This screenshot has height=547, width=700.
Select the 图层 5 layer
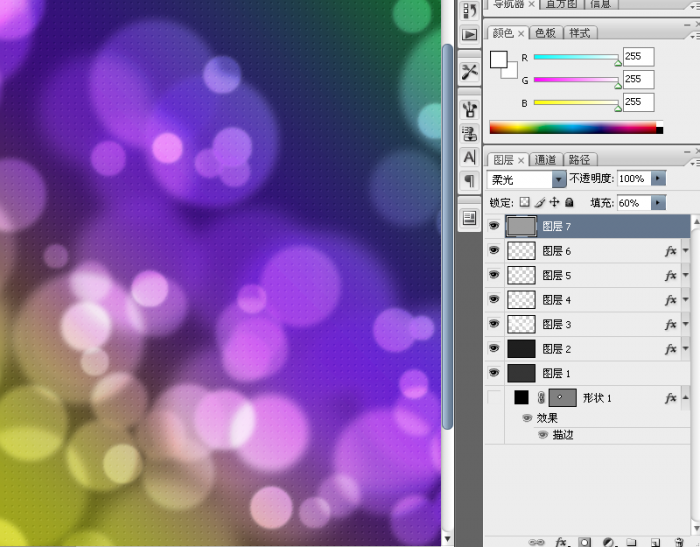[x=590, y=276]
